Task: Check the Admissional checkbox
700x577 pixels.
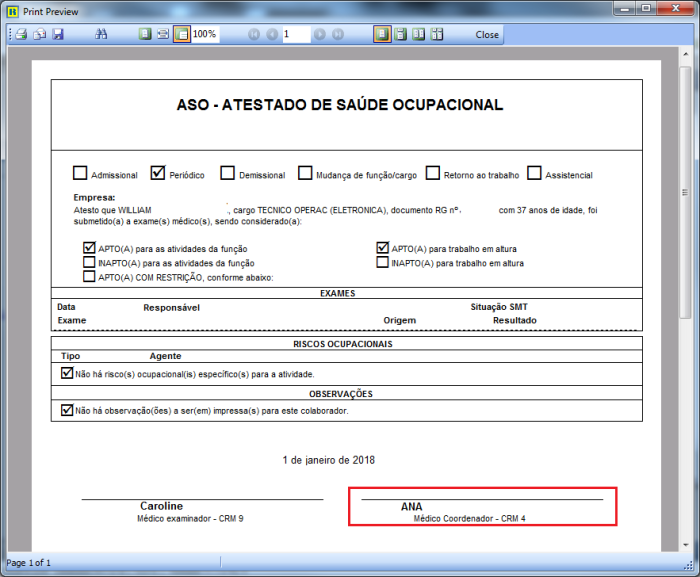Action: click(x=80, y=173)
